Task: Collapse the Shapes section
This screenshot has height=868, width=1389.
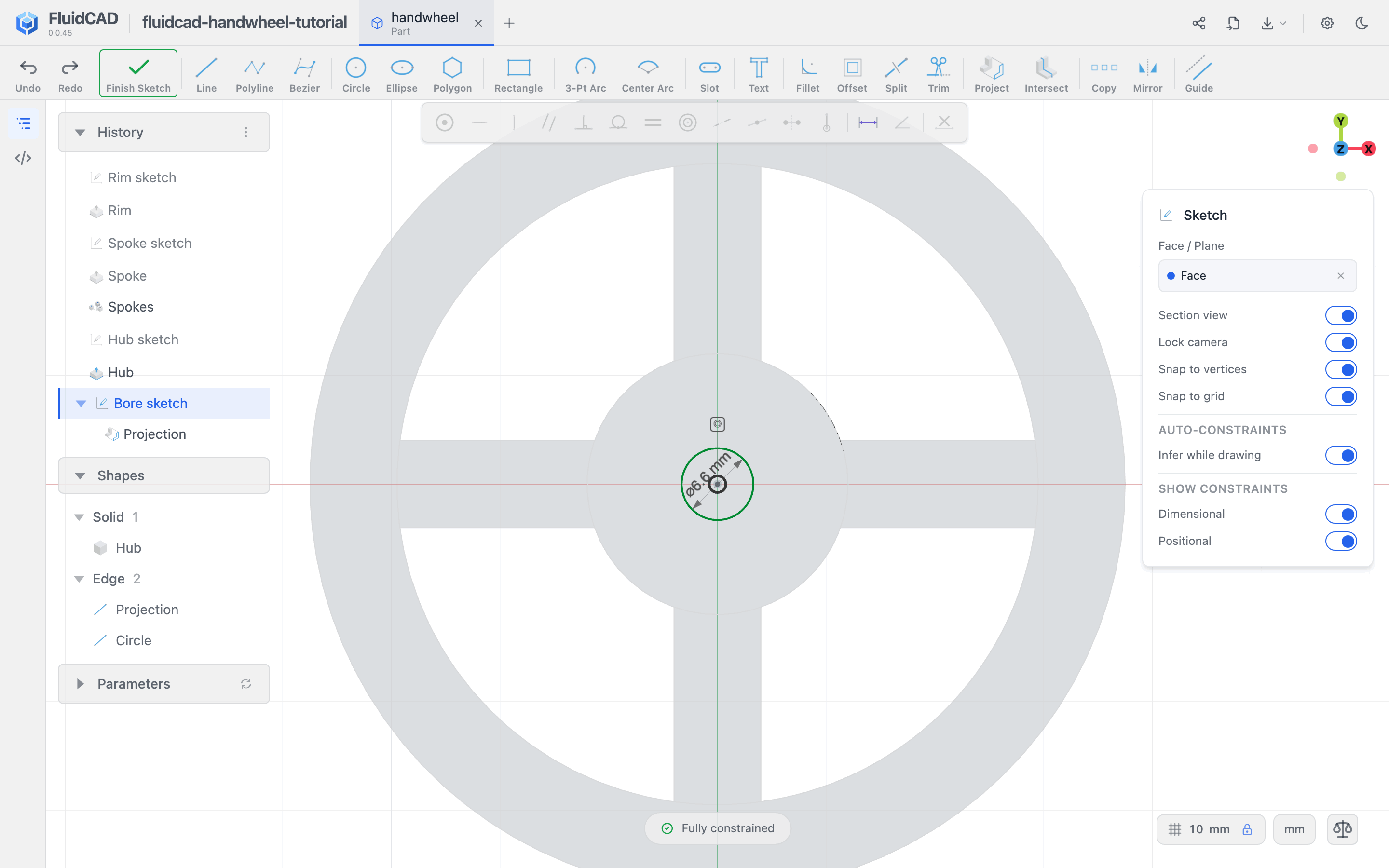Action: click(81, 475)
